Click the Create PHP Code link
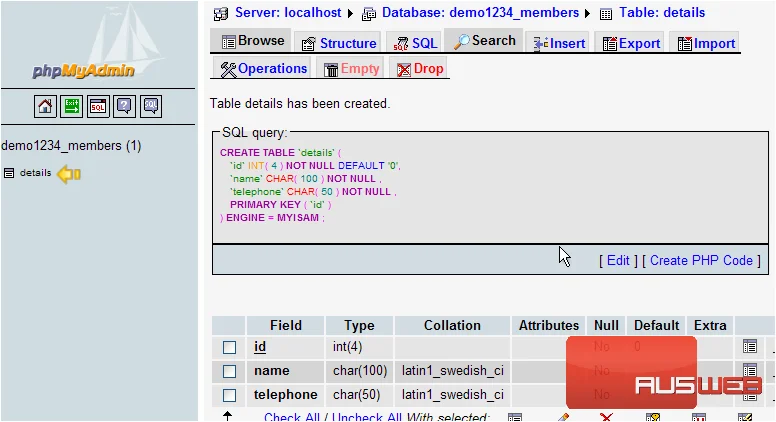 (x=701, y=260)
